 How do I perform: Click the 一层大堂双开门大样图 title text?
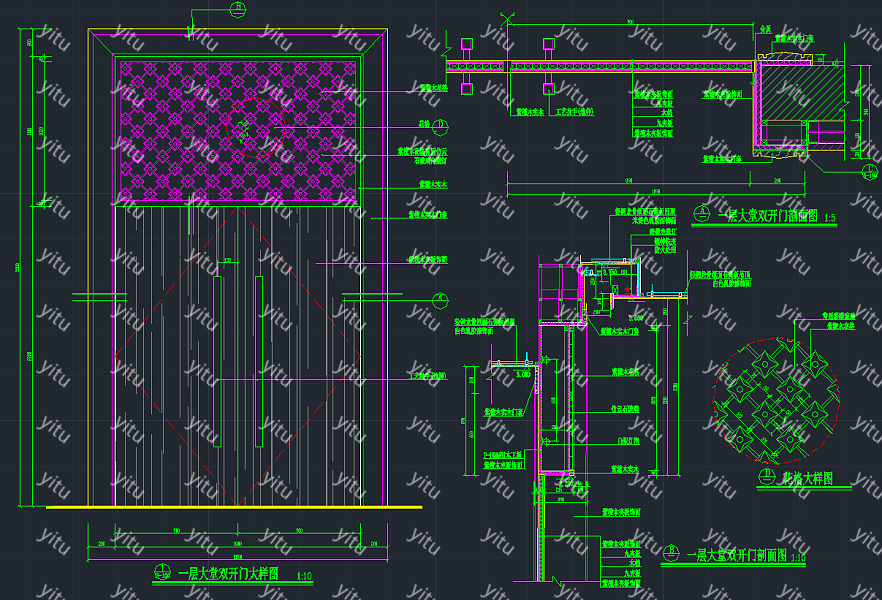(228, 574)
